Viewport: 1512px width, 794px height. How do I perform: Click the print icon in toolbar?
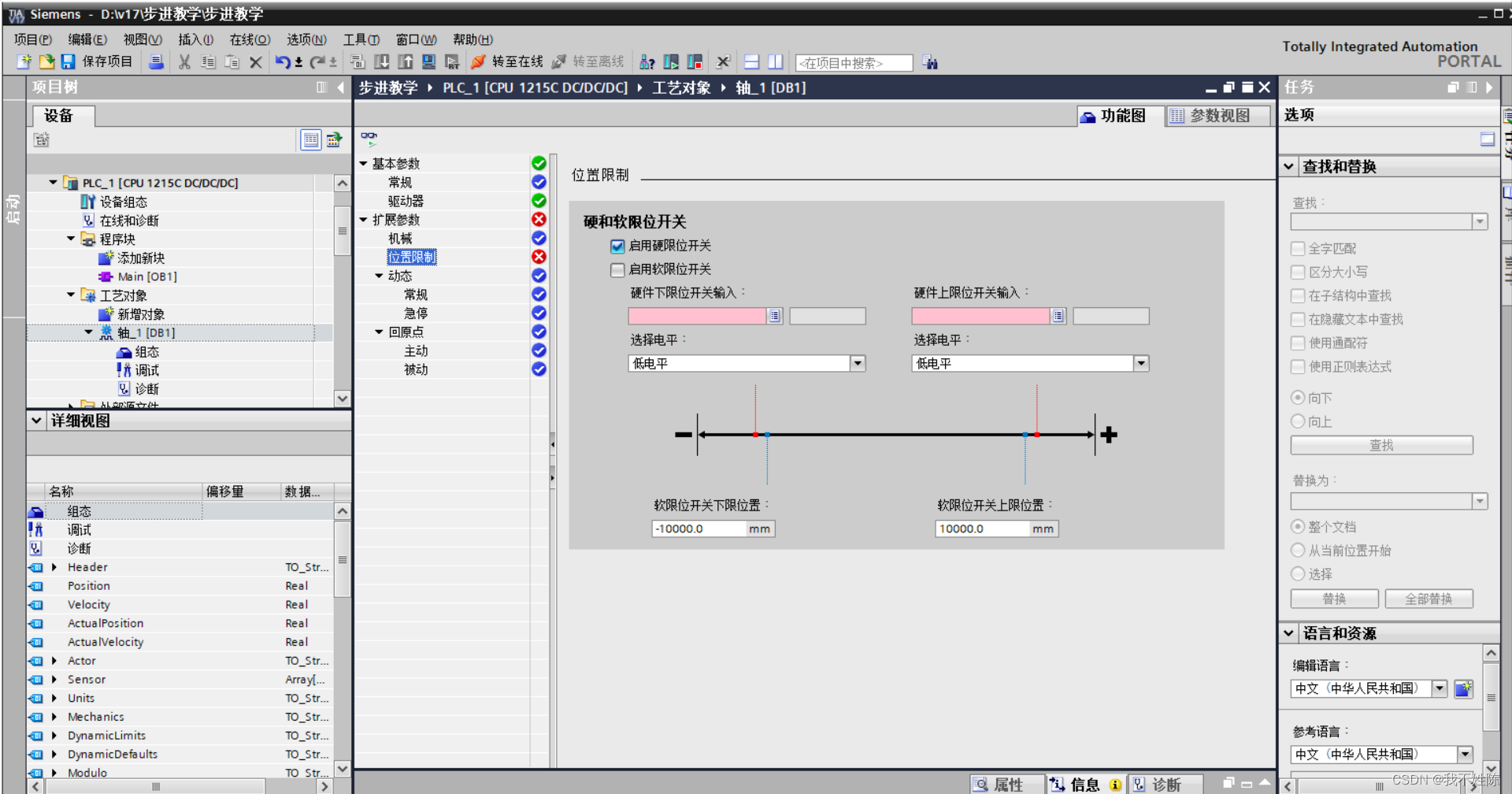pos(157,61)
